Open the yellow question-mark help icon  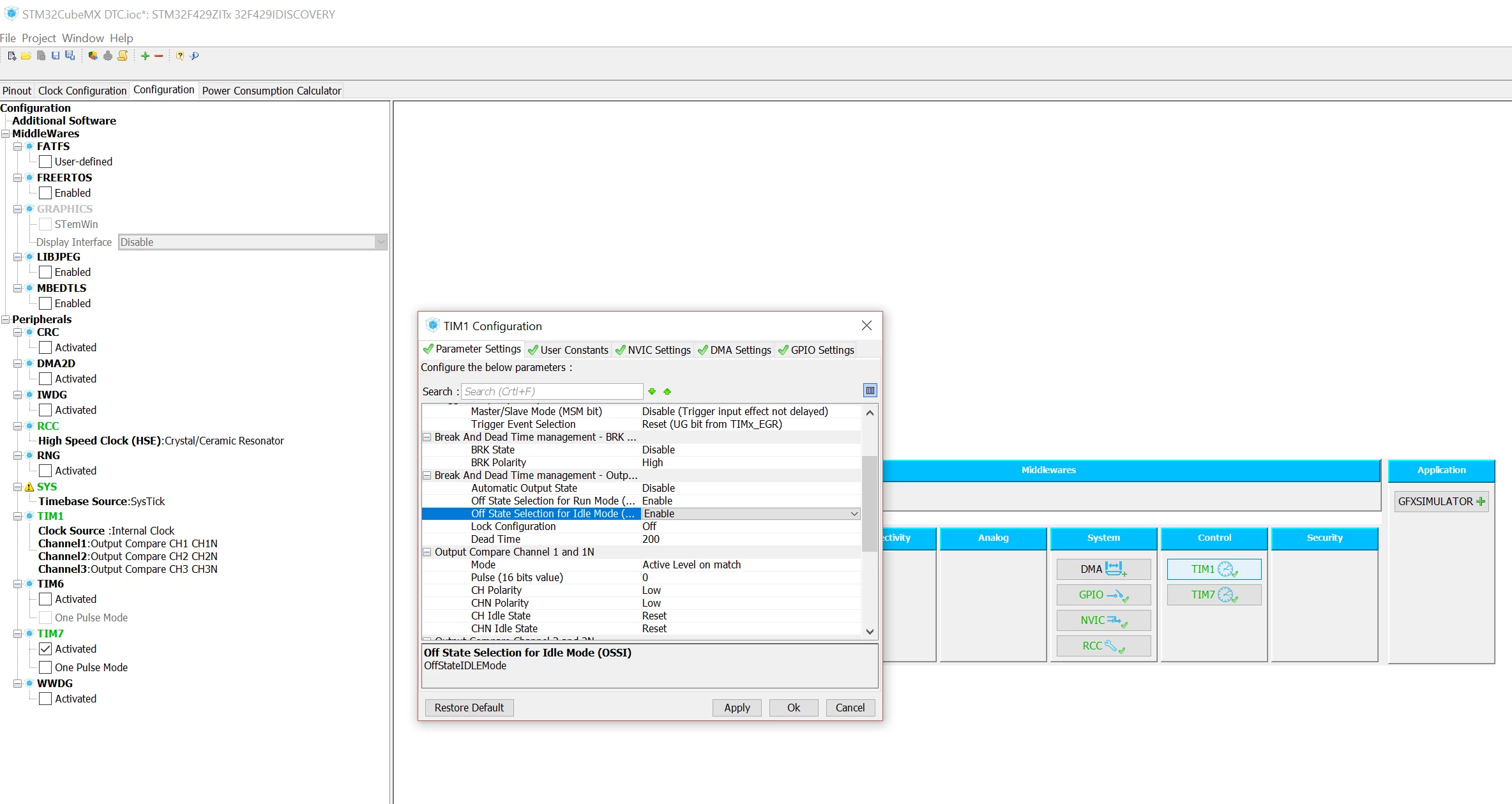[180, 56]
